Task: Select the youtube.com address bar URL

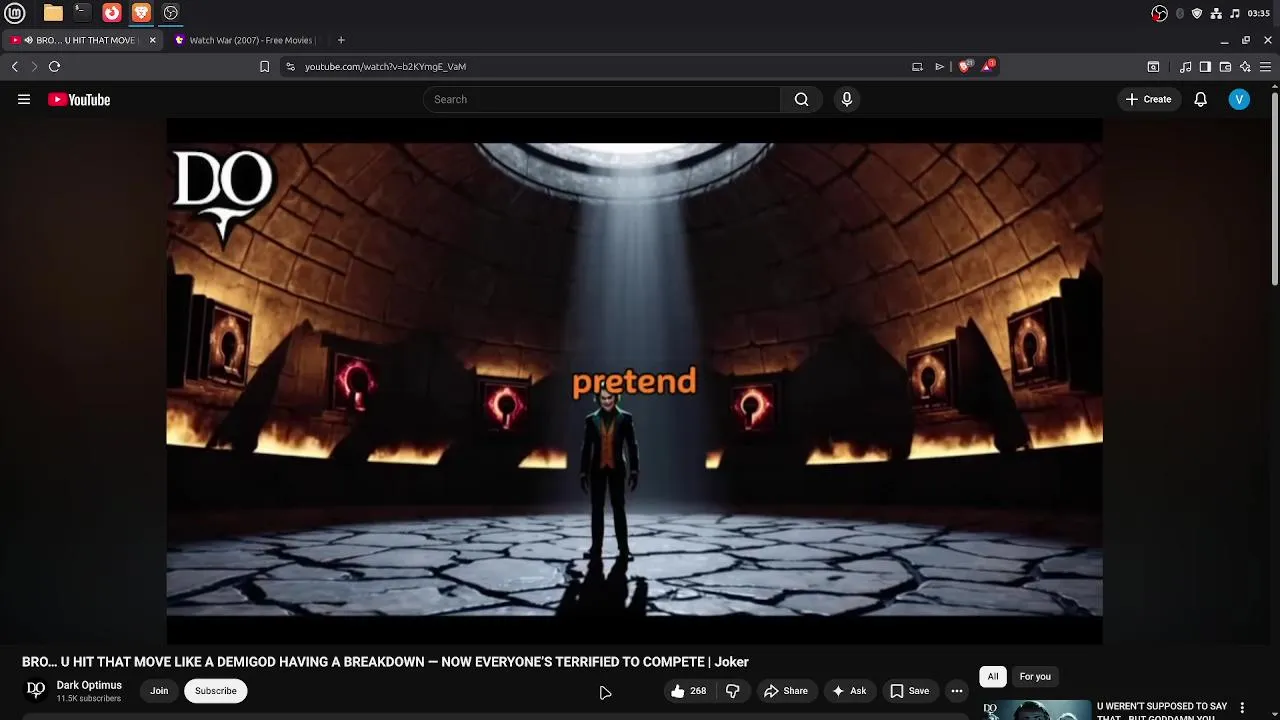Action: (x=385, y=66)
